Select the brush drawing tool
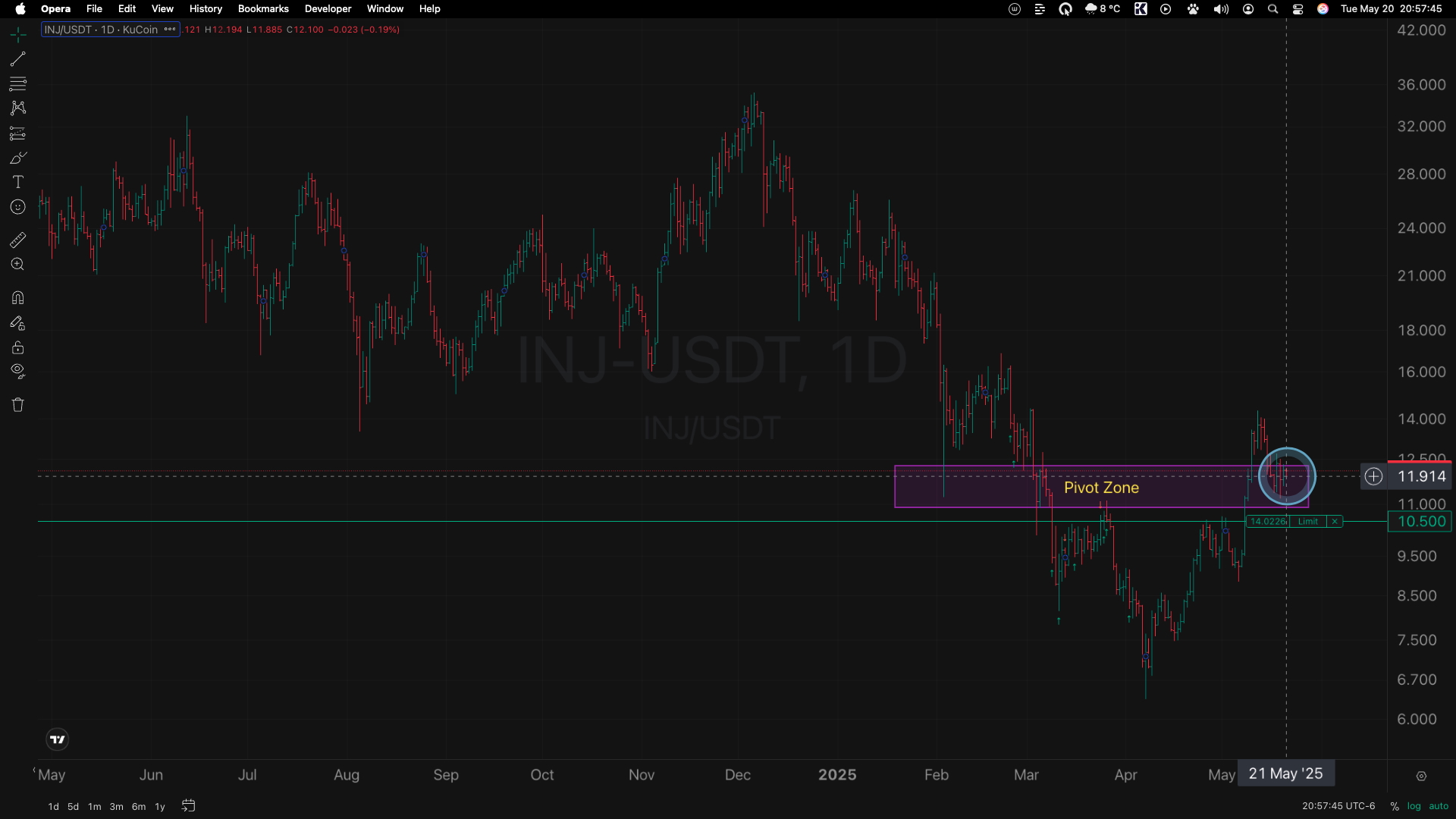Image resolution: width=1456 pixels, height=819 pixels. (x=17, y=158)
